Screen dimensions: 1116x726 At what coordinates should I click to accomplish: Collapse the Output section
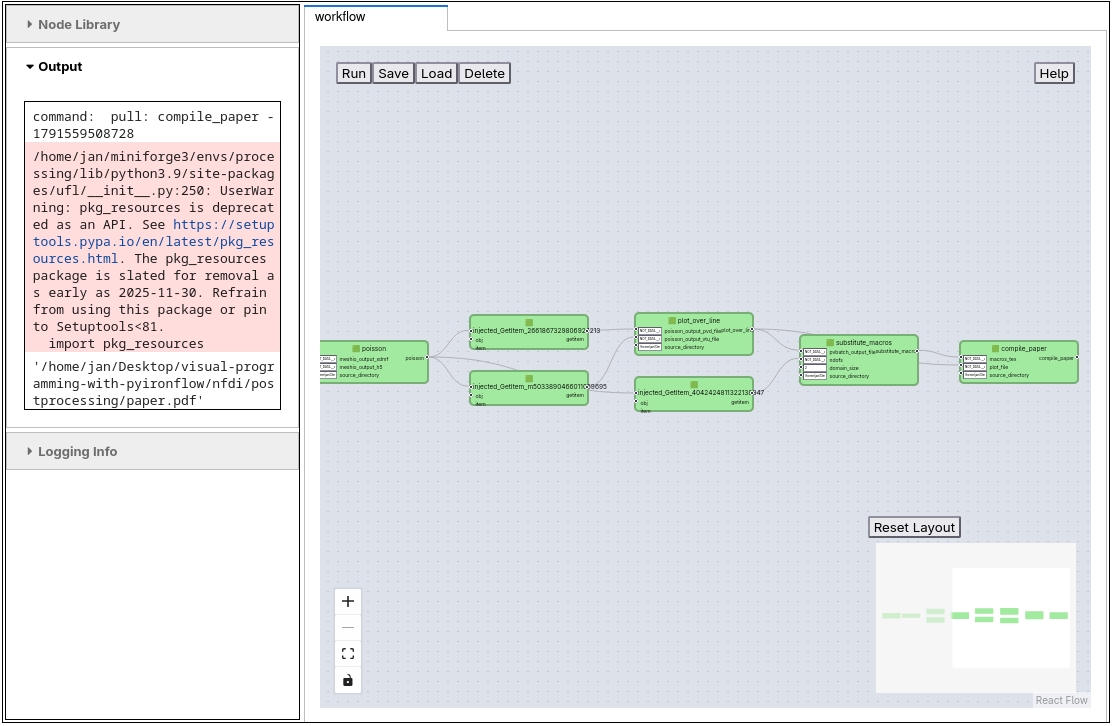[x=152, y=67]
